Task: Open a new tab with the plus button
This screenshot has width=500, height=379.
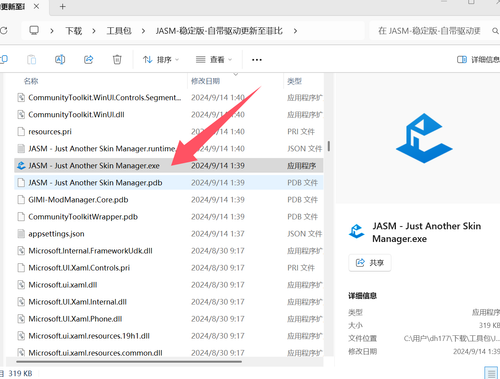Action: [62, 6]
